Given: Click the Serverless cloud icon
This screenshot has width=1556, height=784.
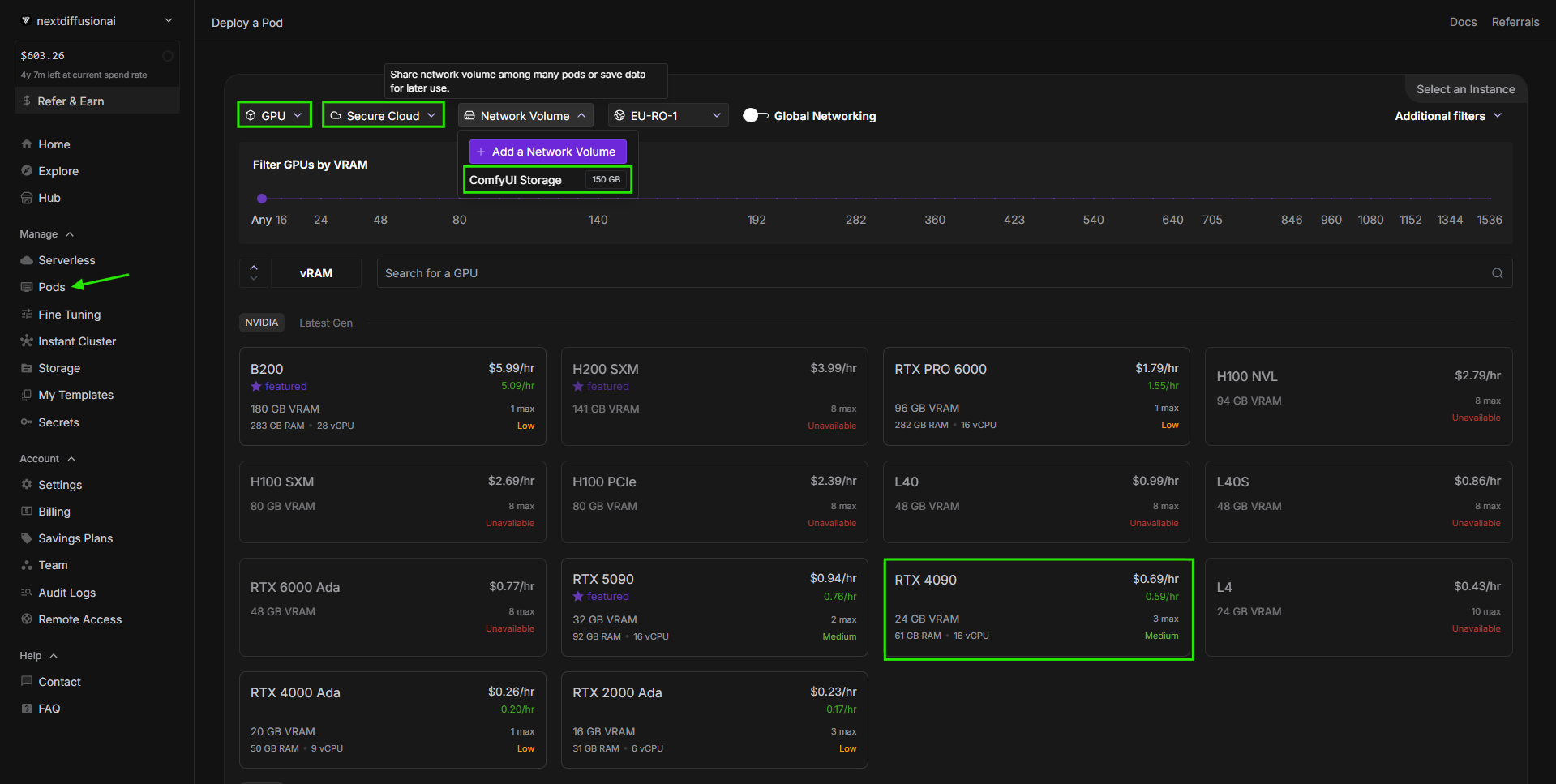Looking at the screenshot, I should [x=27, y=260].
